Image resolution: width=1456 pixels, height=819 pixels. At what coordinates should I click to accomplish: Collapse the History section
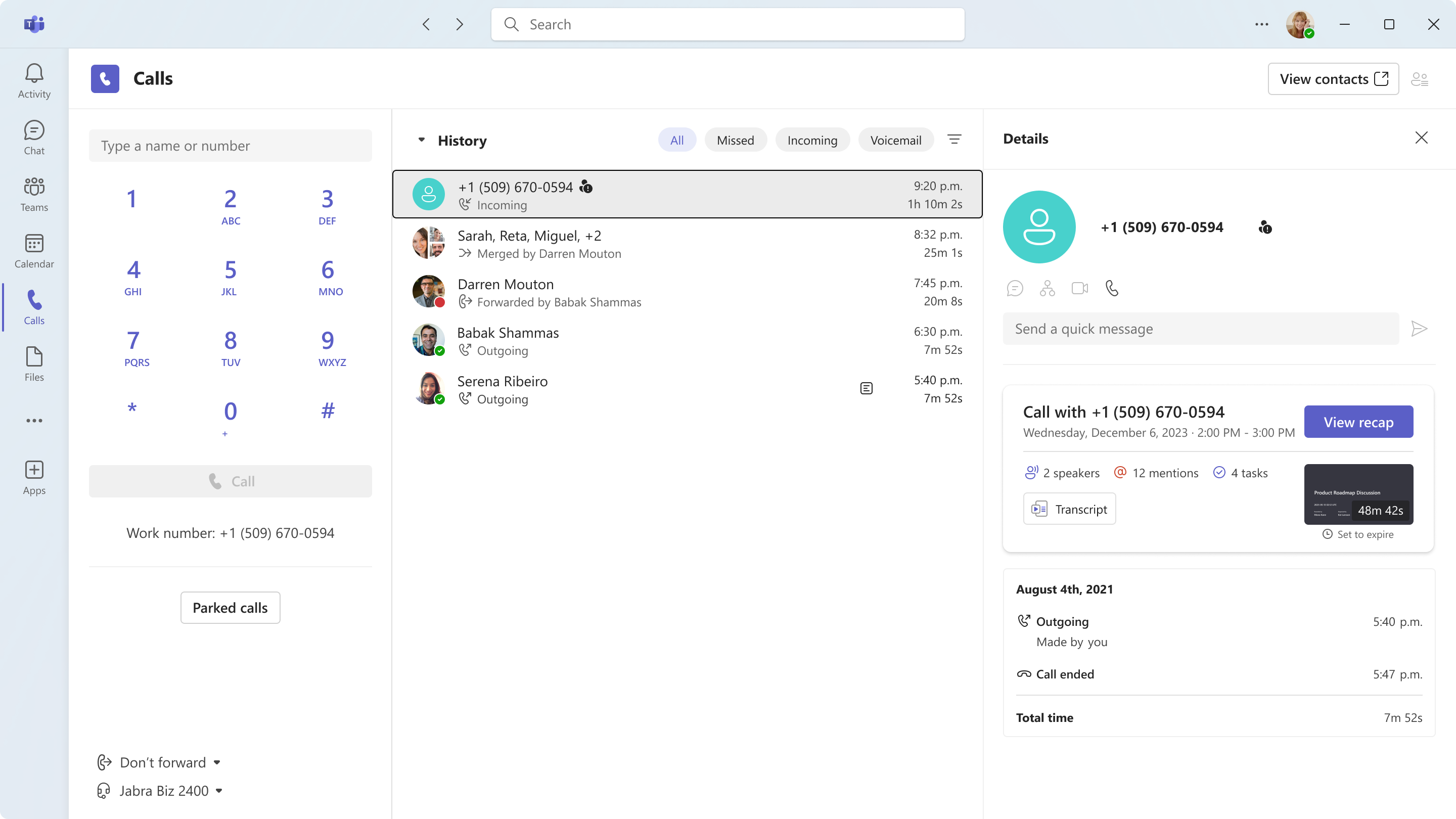[x=421, y=140]
